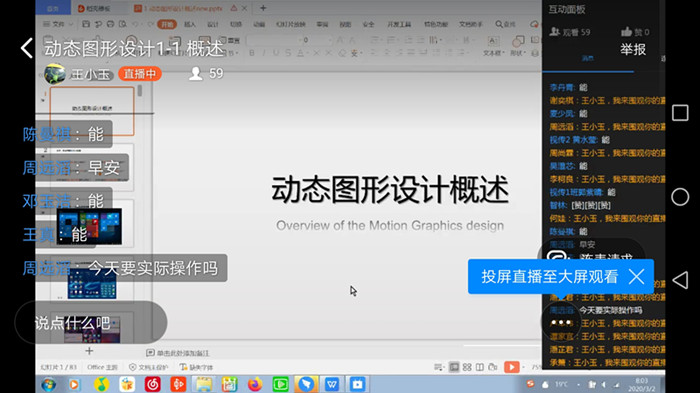Tap the viewer count 59 icon
700x393 pixels.
pos(196,73)
